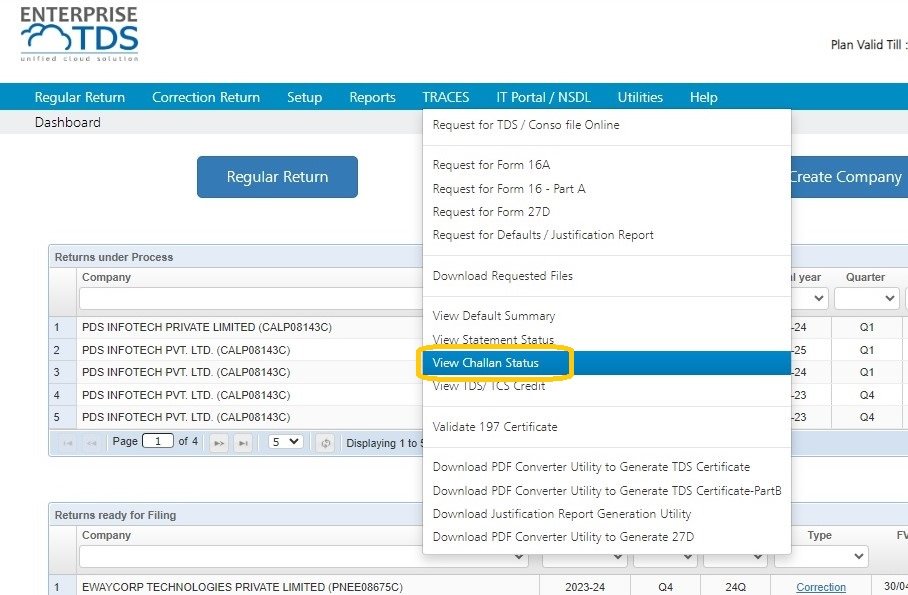The width and height of the screenshot is (908, 595).
Task: Click the blue Regular Return button
Action: pyautogui.click(x=277, y=177)
